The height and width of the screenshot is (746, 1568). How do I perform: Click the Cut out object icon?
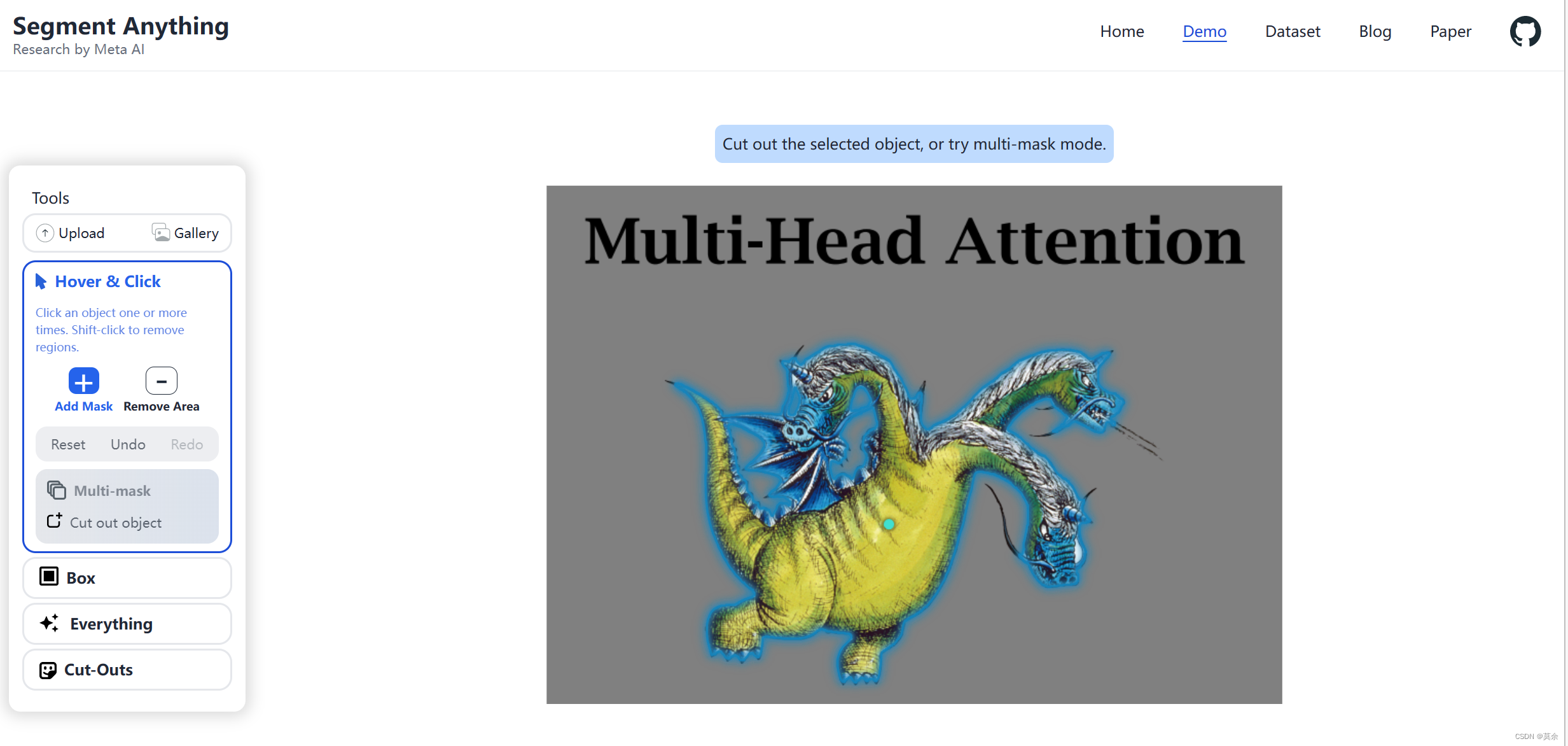[55, 521]
